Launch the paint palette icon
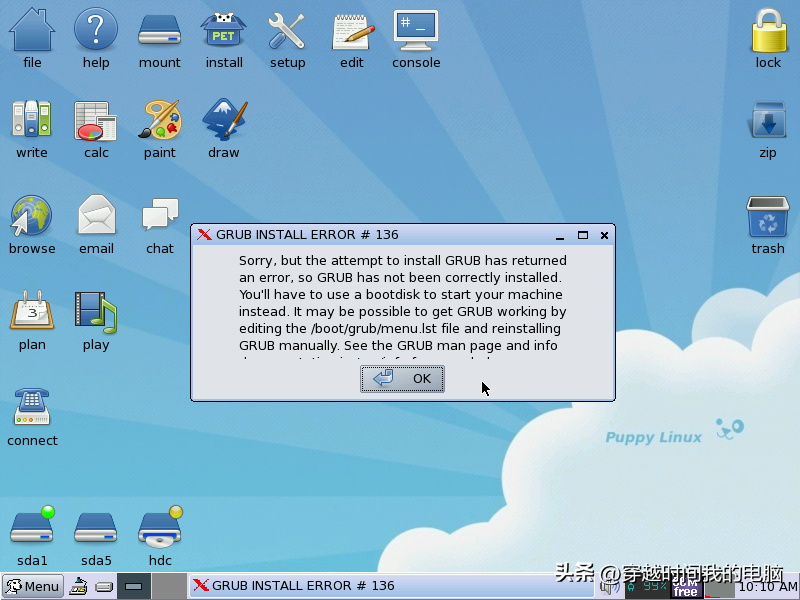 (160, 119)
